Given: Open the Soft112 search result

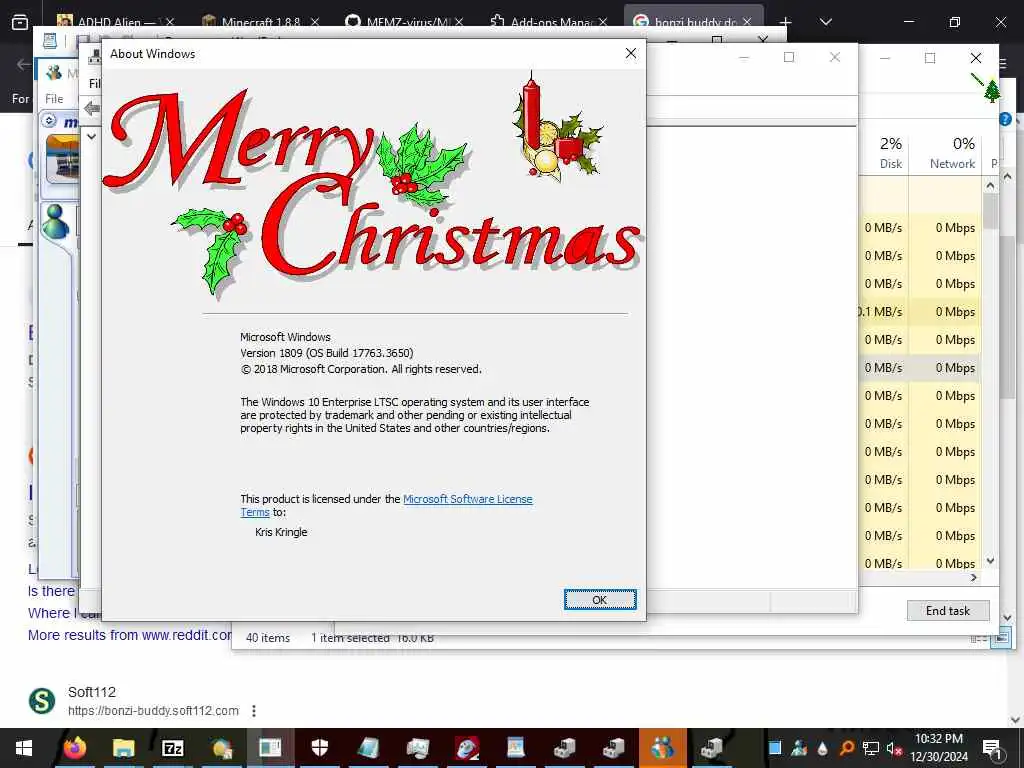Looking at the screenshot, I should (x=91, y=692).
